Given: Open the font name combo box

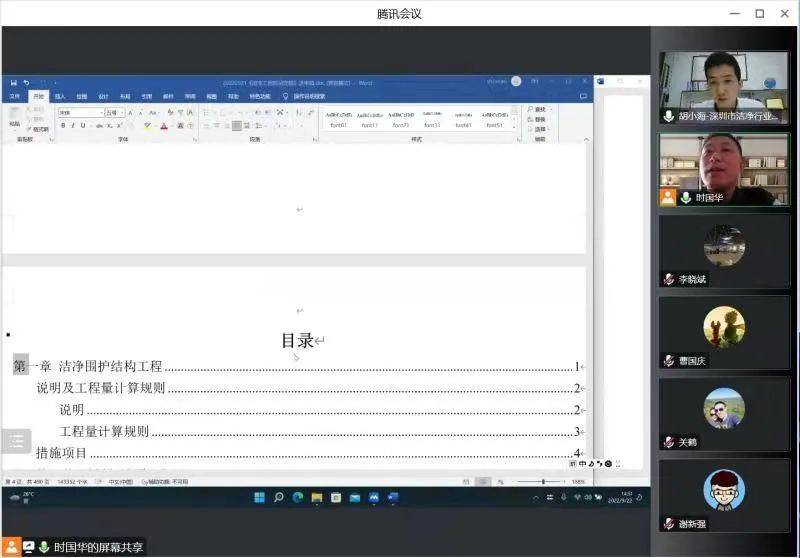Looking at the screenshot, I should [x=81, y=112].
